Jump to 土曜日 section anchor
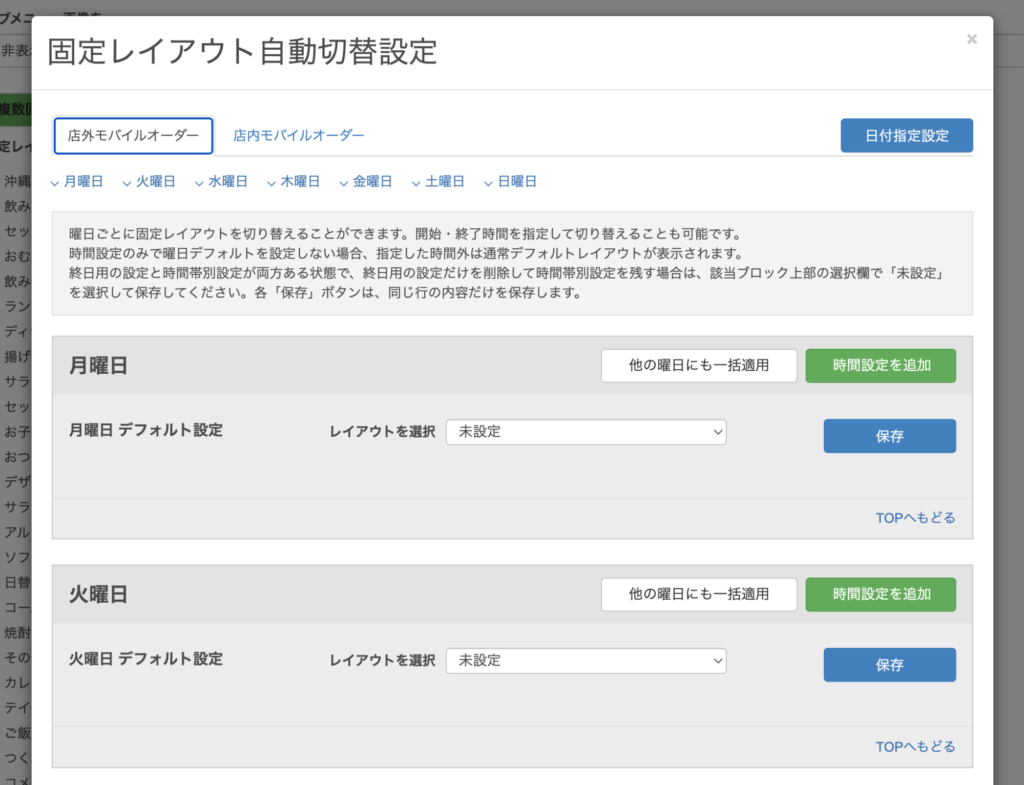 click(439, 182)
